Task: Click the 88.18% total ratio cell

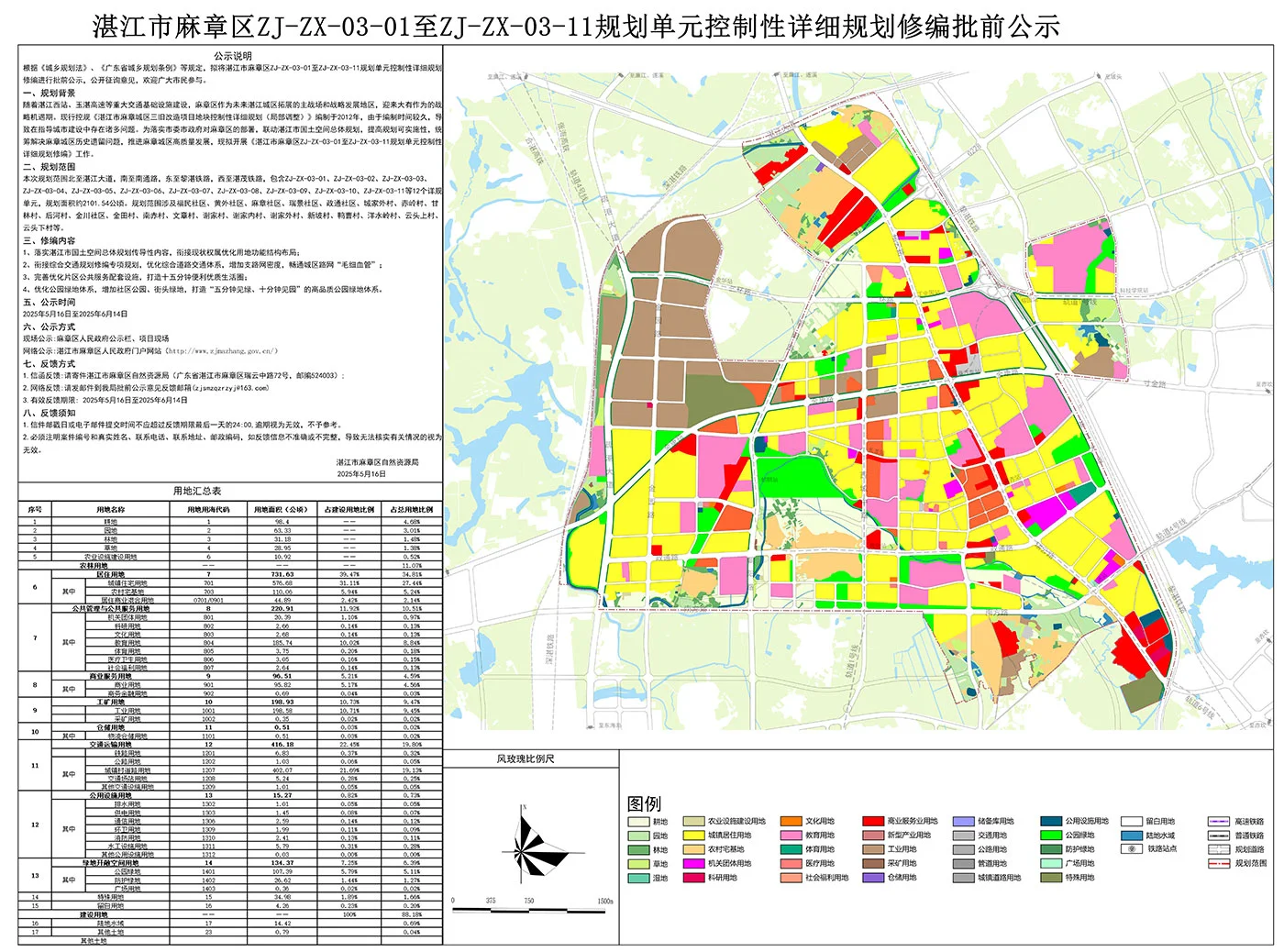Action: click(411, 913)
